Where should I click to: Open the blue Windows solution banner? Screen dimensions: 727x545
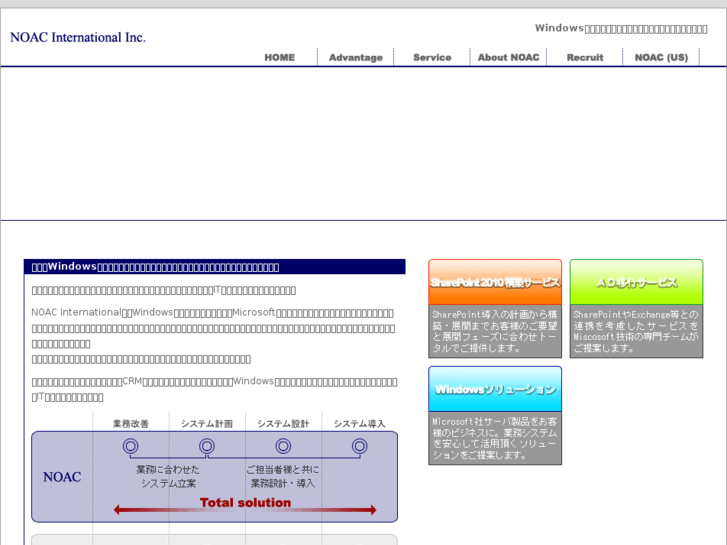[495, 389]
